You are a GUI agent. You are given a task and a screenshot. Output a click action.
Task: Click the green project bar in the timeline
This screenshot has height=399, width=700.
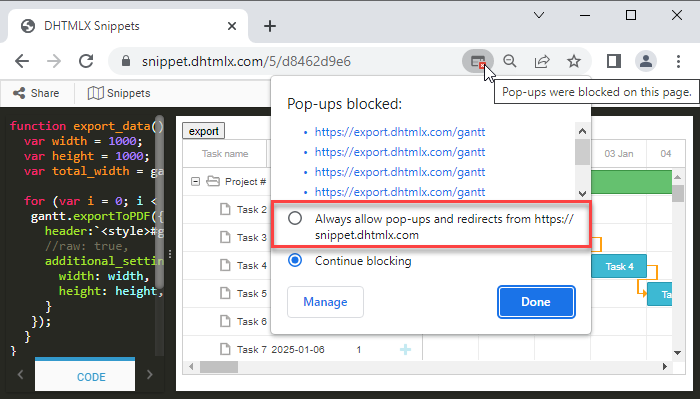[632, 182]
